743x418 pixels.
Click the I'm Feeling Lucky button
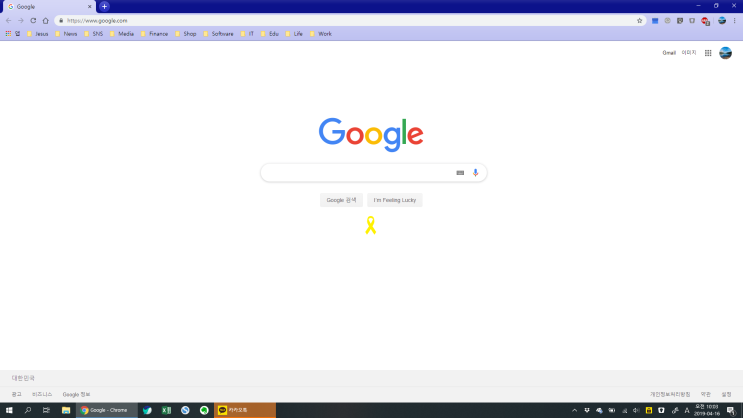395,200
